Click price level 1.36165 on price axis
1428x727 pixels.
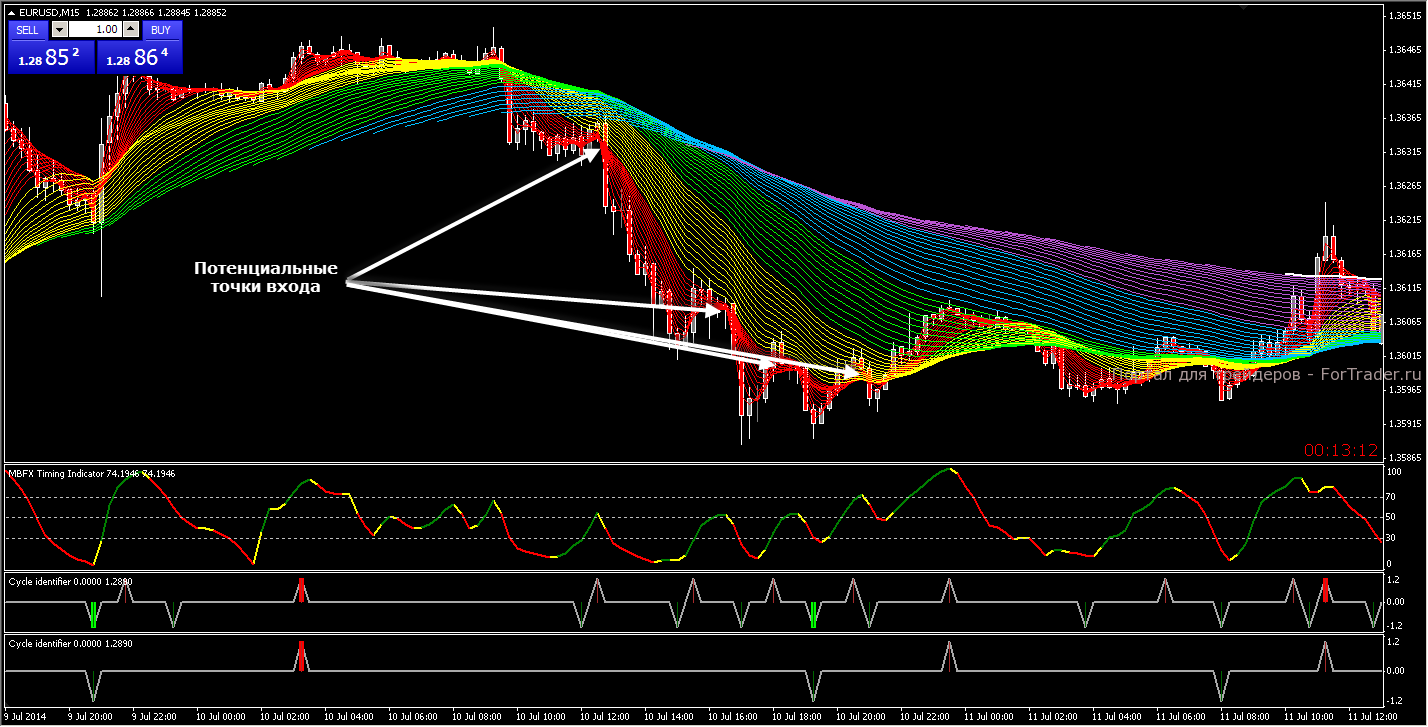pyautogui.click(x=1404, y=254)
